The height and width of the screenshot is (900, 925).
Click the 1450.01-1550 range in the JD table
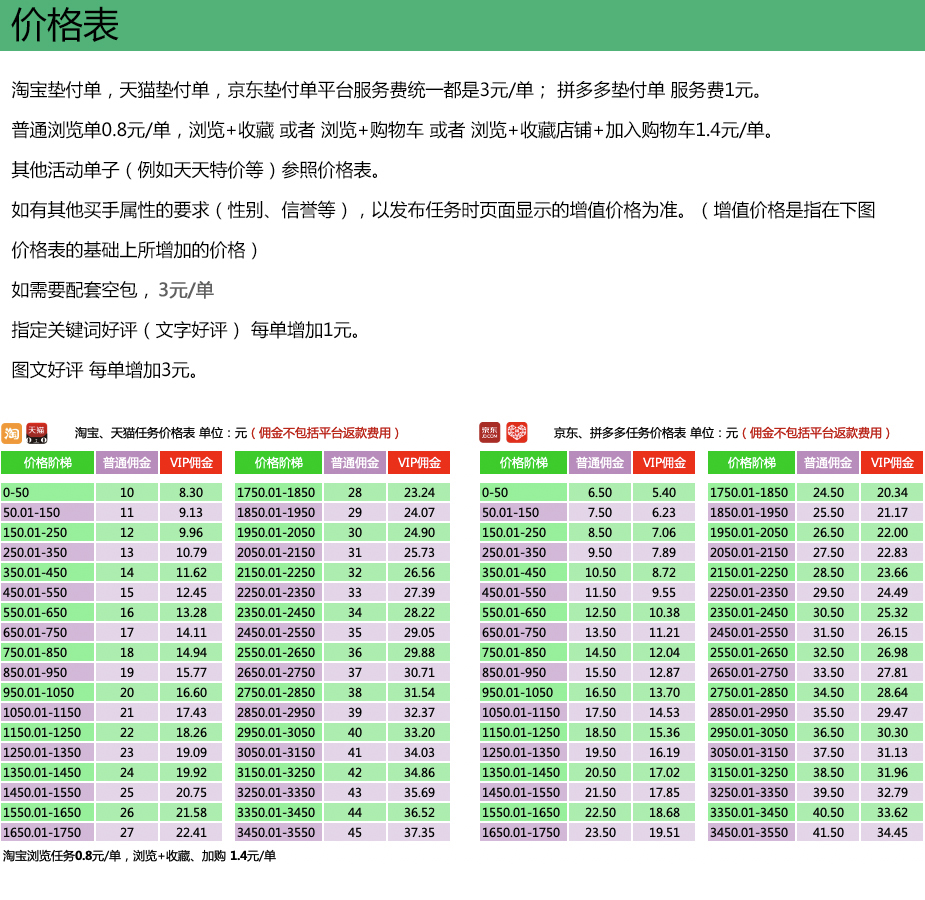[524, 793]
